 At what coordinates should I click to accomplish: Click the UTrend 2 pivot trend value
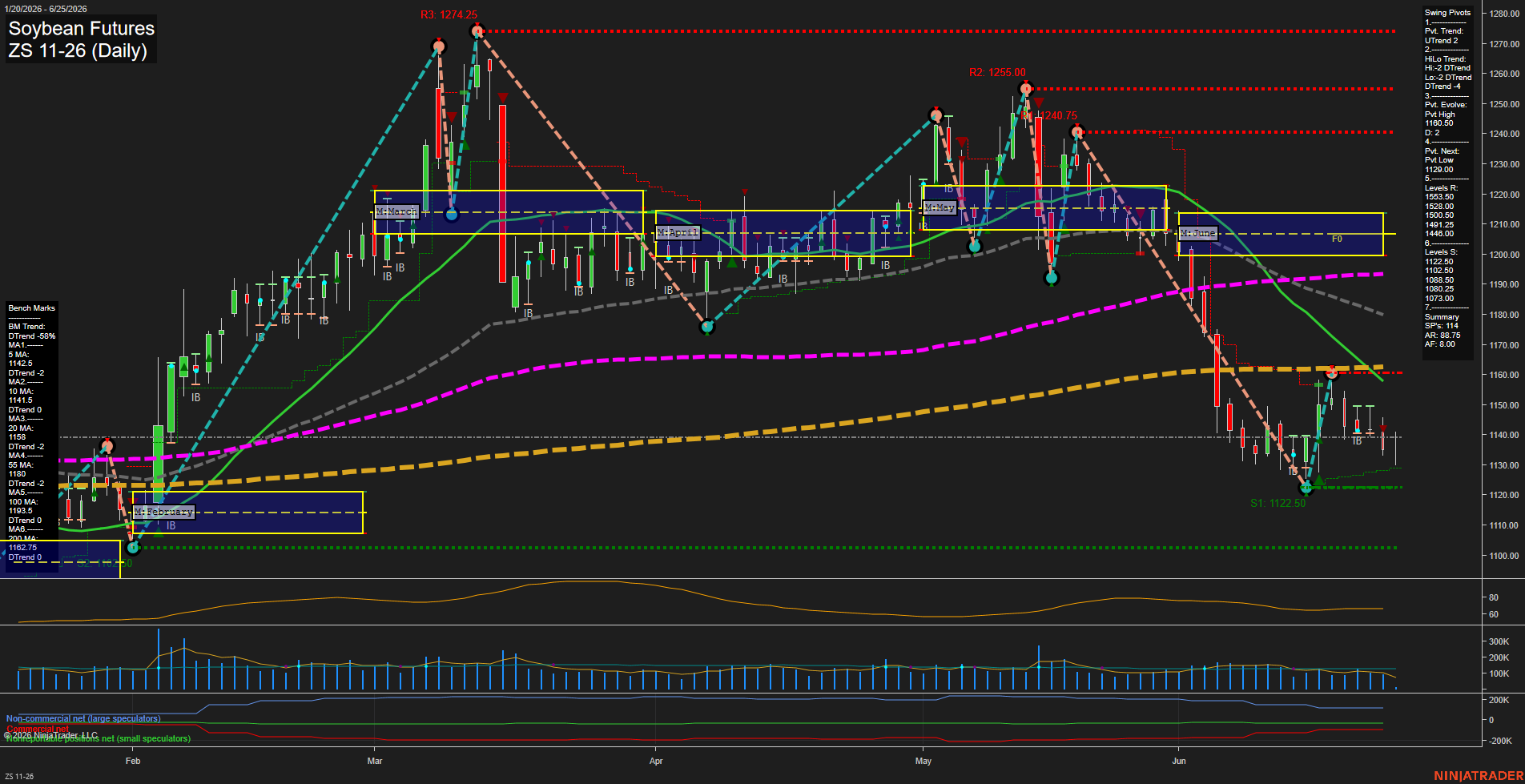(x=1441, y=41)
